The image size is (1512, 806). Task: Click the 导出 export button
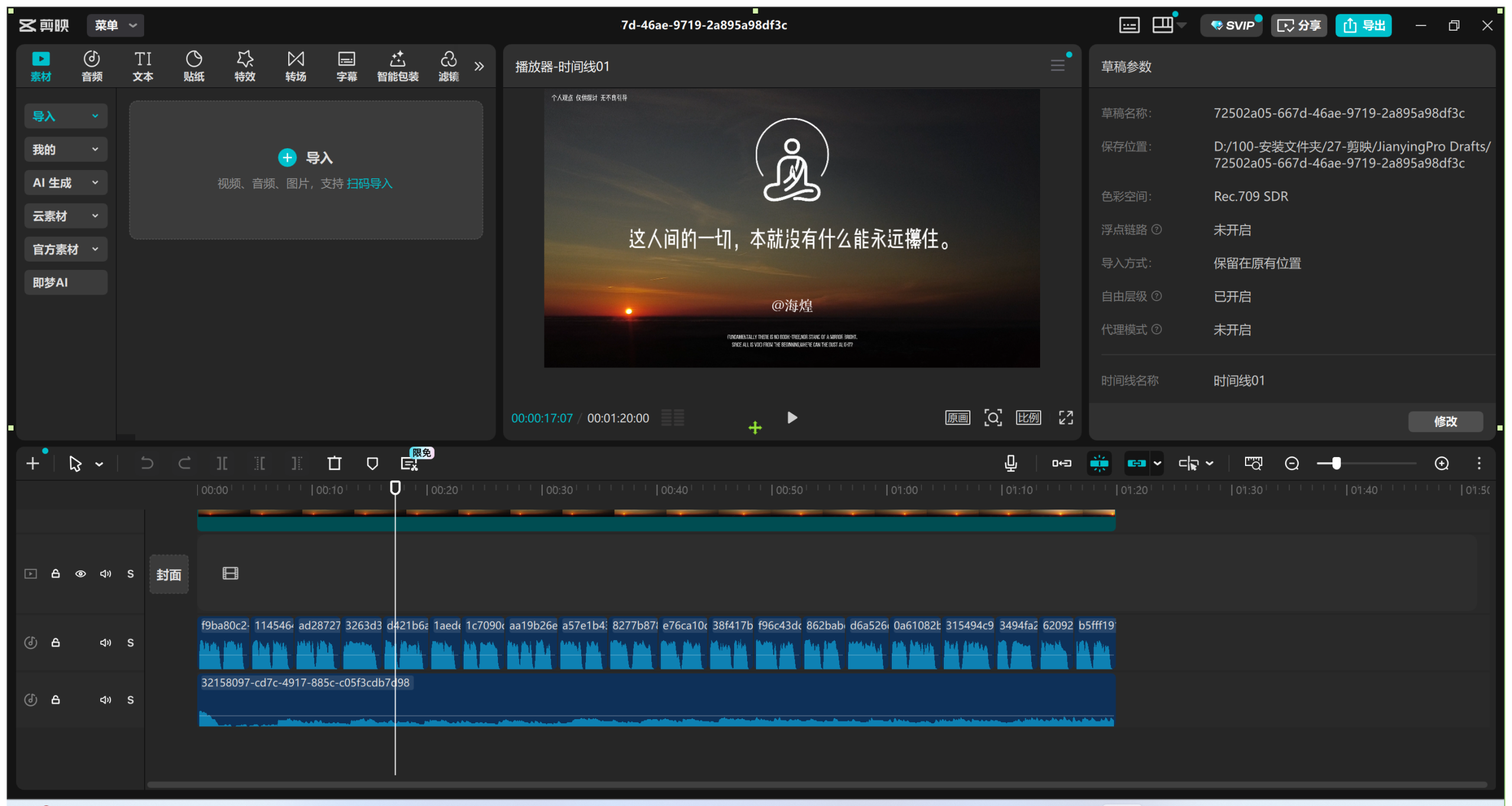[1364, 25]
